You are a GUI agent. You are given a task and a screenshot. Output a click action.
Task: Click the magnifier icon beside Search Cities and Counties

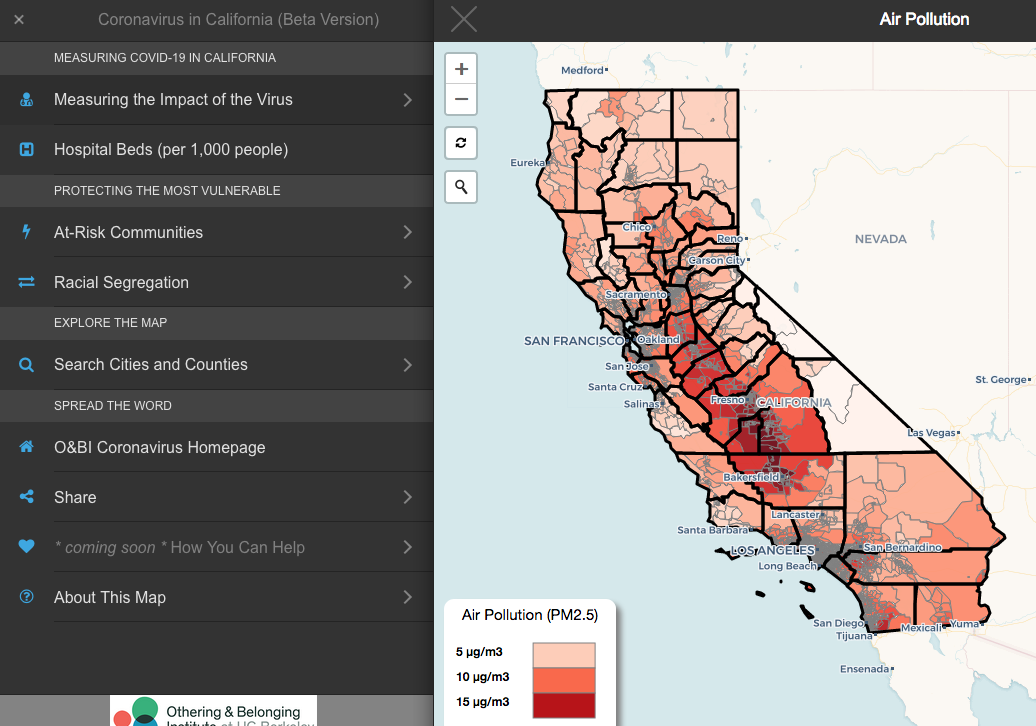click(x=26, y=365)
